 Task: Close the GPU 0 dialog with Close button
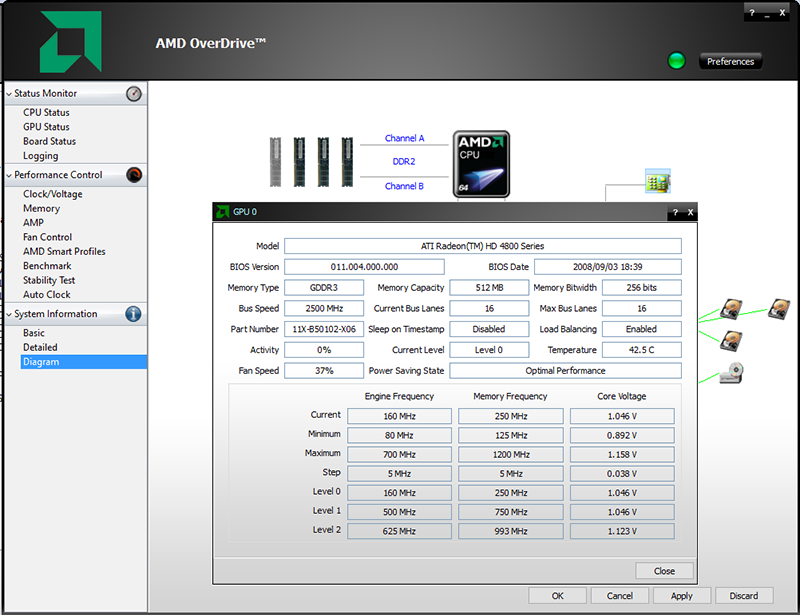click(664, 571)
